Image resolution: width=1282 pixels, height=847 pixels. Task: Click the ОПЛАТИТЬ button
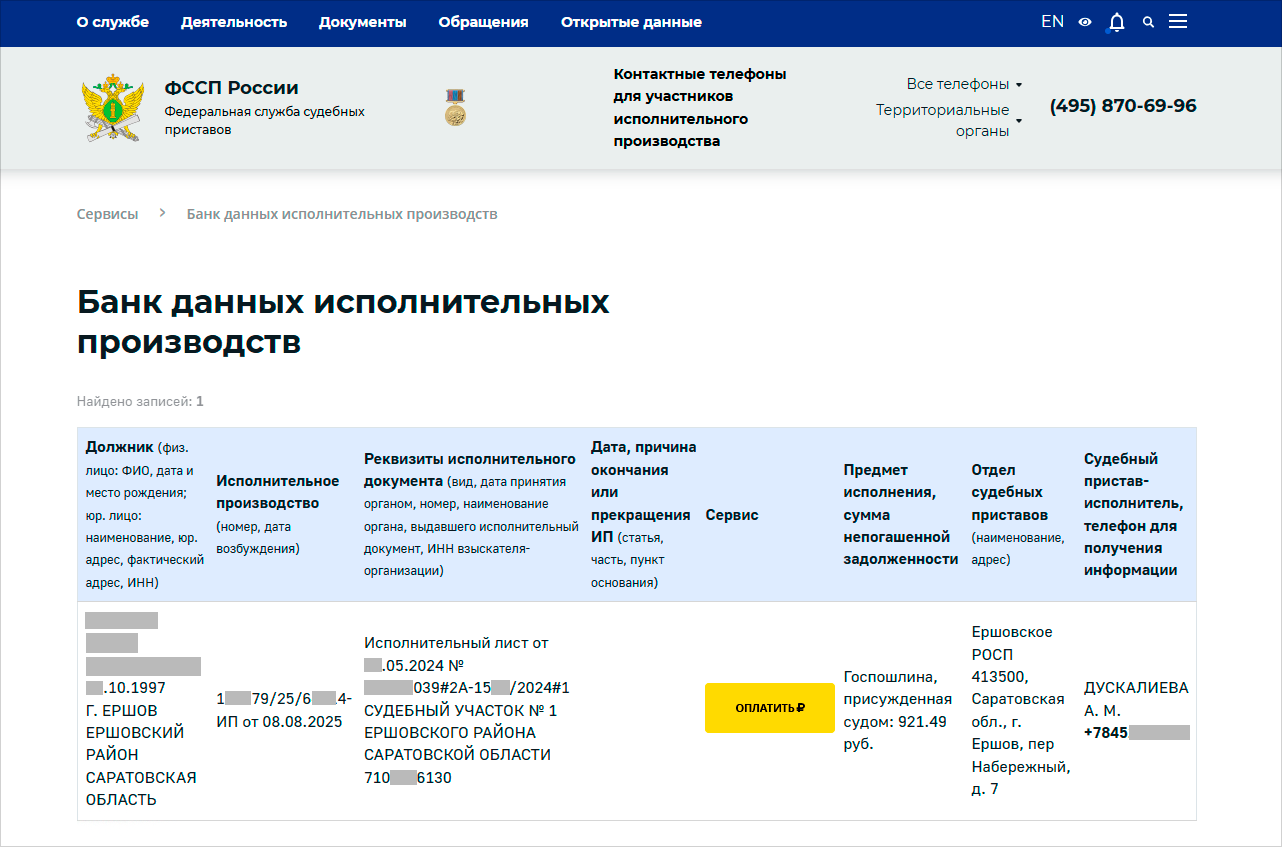coord(770,707)
